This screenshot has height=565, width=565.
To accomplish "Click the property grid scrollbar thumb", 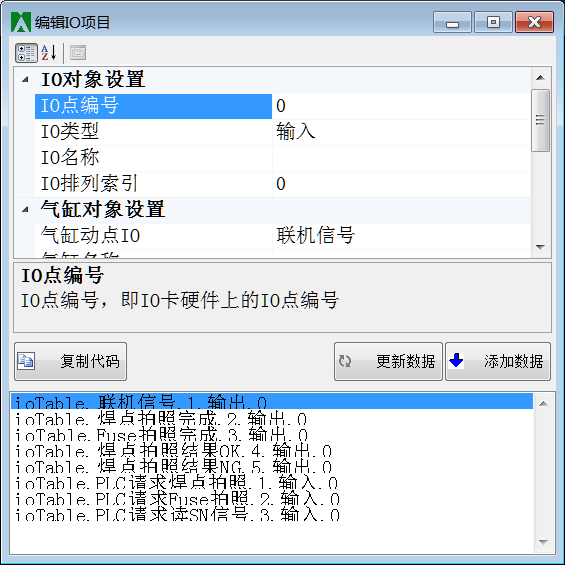I will [540, 120].
